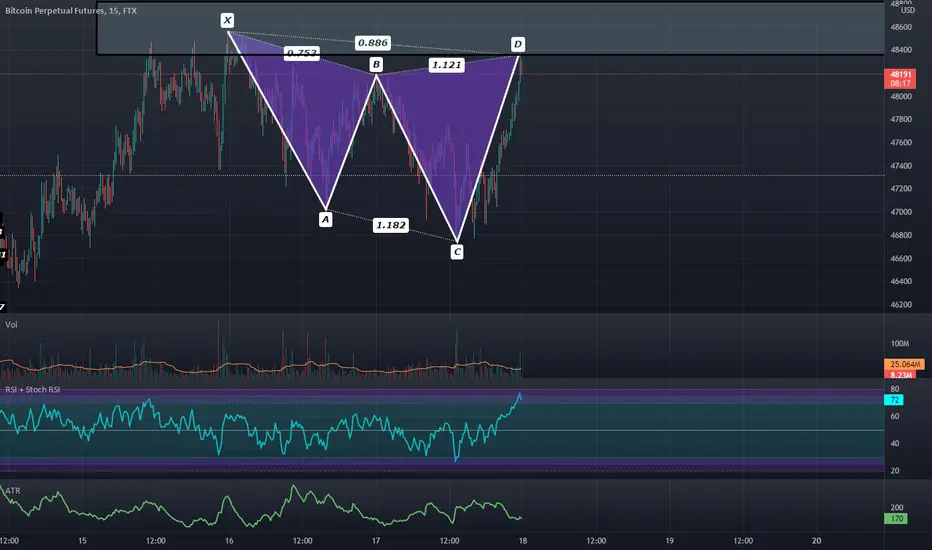Image resolution: width=932 pixels, height=550 pixels.
Task: Click the USD currency label on price axis
Action: point(908,10)
